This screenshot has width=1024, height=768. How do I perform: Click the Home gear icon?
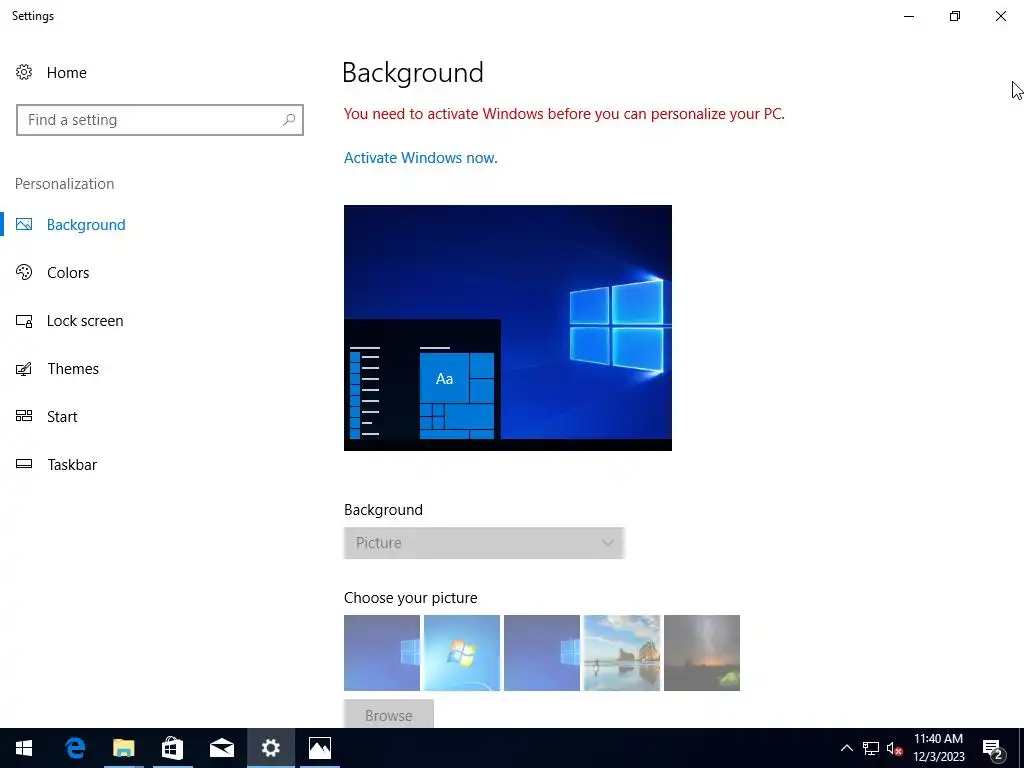coord(24,72)
